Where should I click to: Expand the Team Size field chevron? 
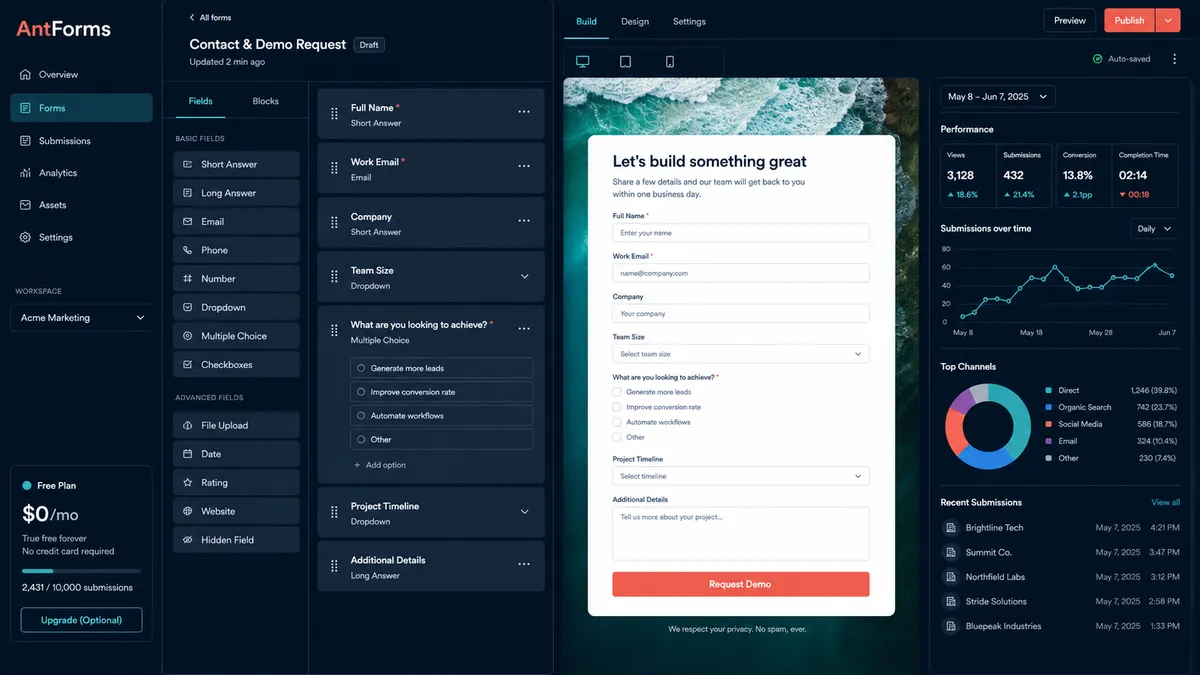[x=524, y=277]
